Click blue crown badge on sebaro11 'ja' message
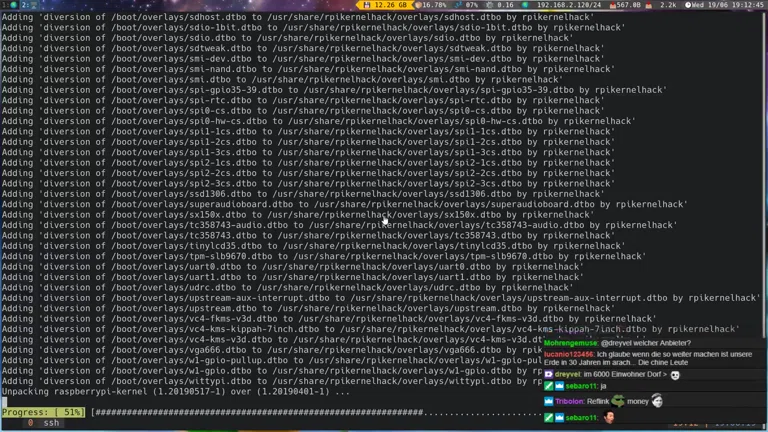This screenshot has height=432, width=768. (559, 386)
